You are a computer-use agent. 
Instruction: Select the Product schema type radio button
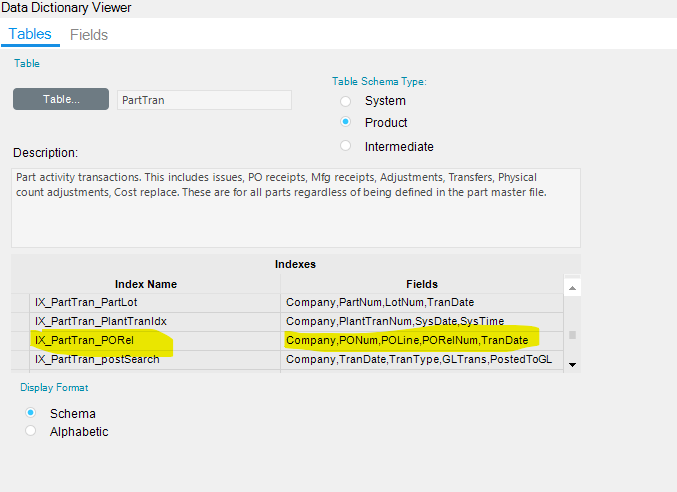345,122
